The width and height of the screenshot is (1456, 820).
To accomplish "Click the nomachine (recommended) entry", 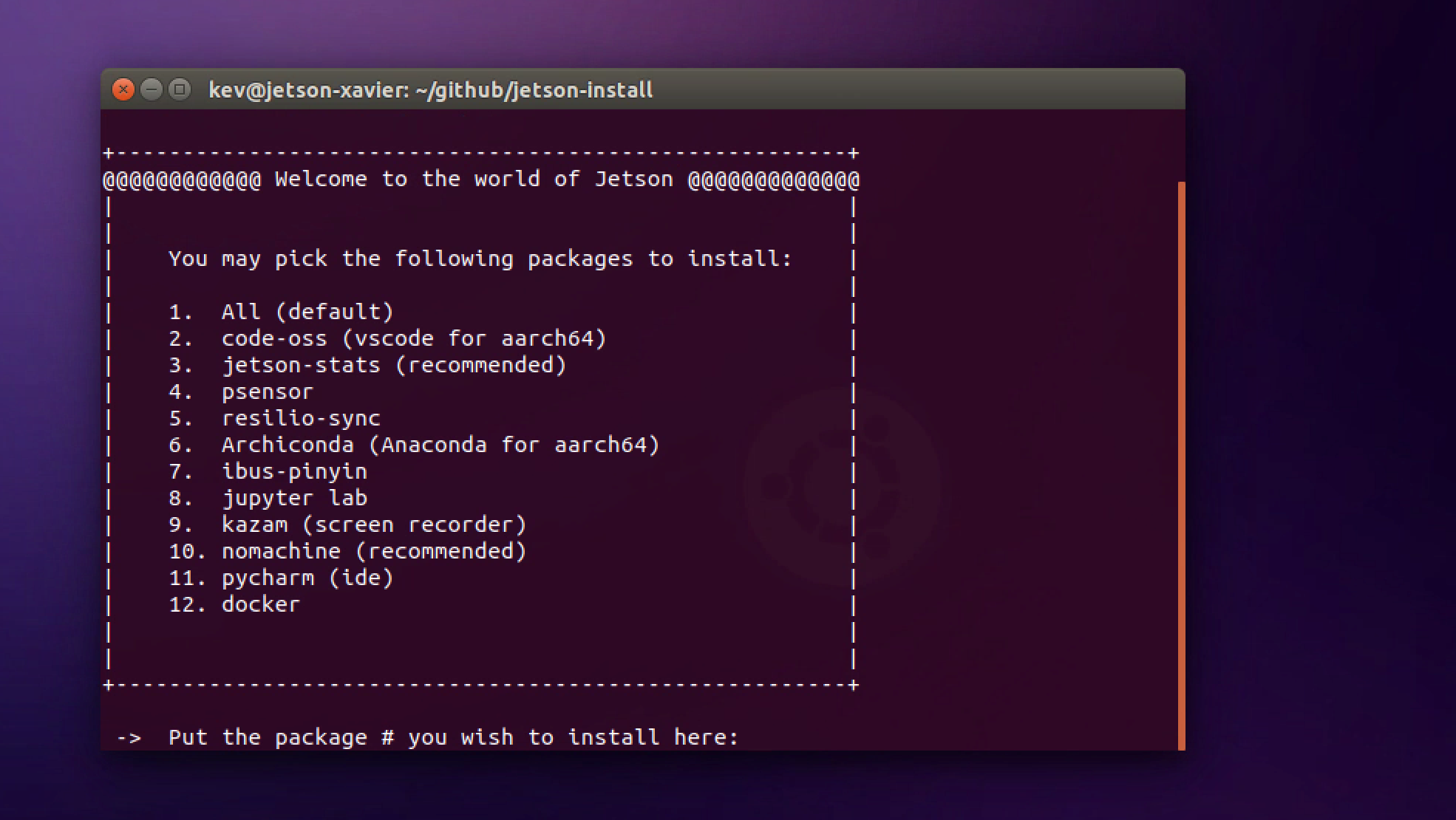I will coord(373,551).
